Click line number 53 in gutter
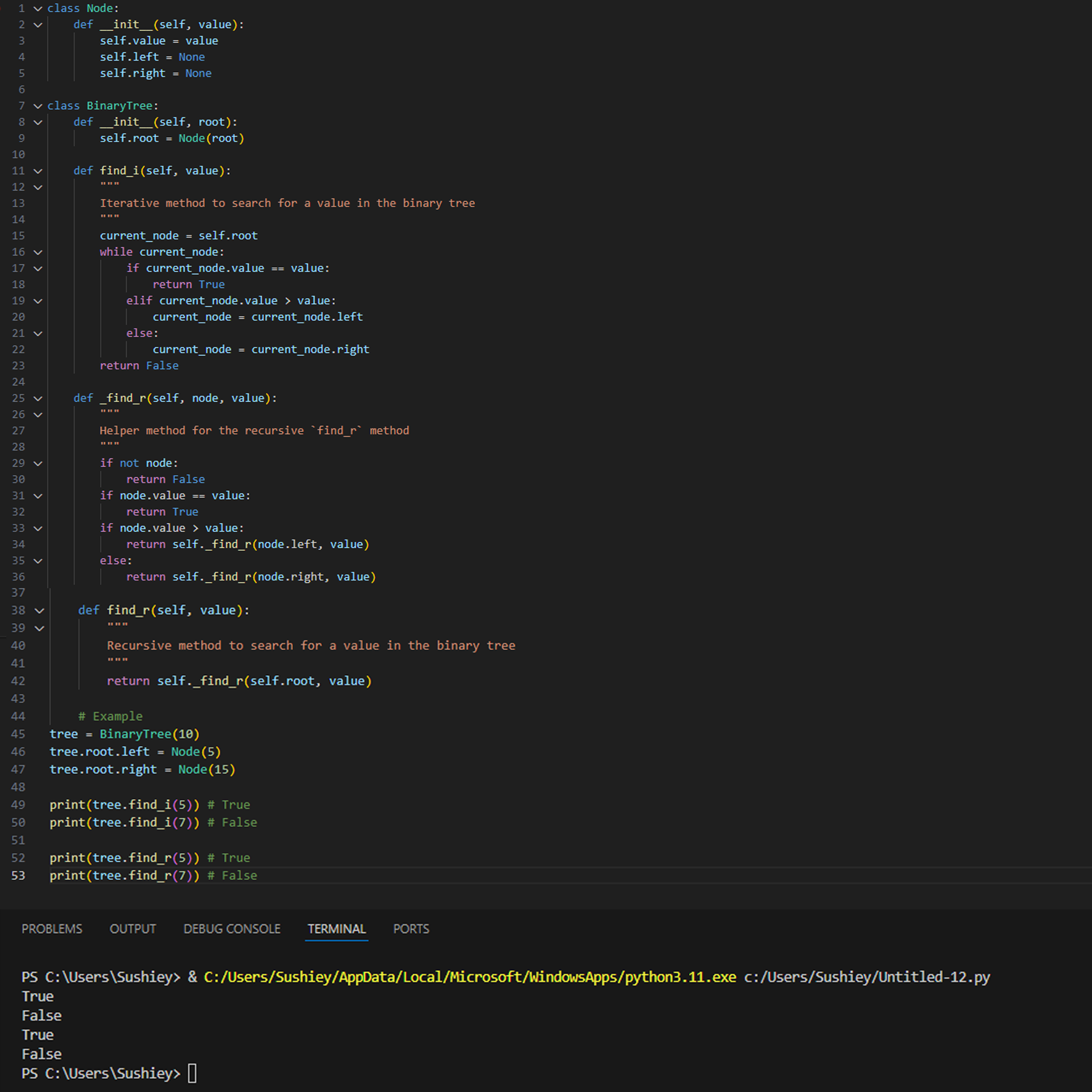Viewport: 1092px width, 1092px height. 18,875
